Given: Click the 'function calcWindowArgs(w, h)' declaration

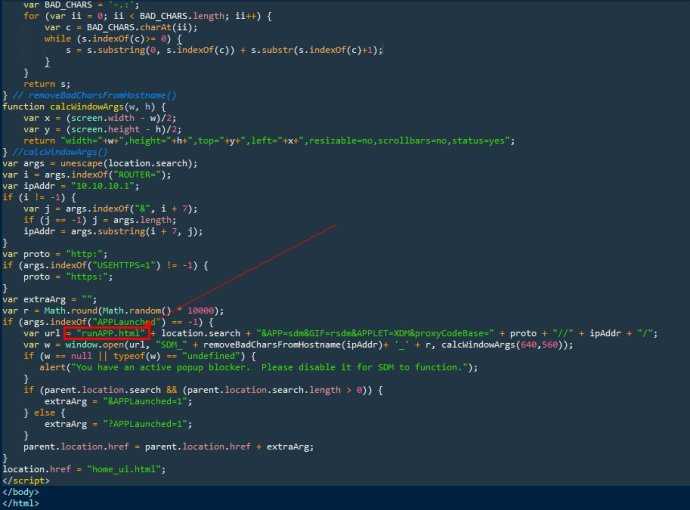Looking at the screenshot, I should [84, 107].
